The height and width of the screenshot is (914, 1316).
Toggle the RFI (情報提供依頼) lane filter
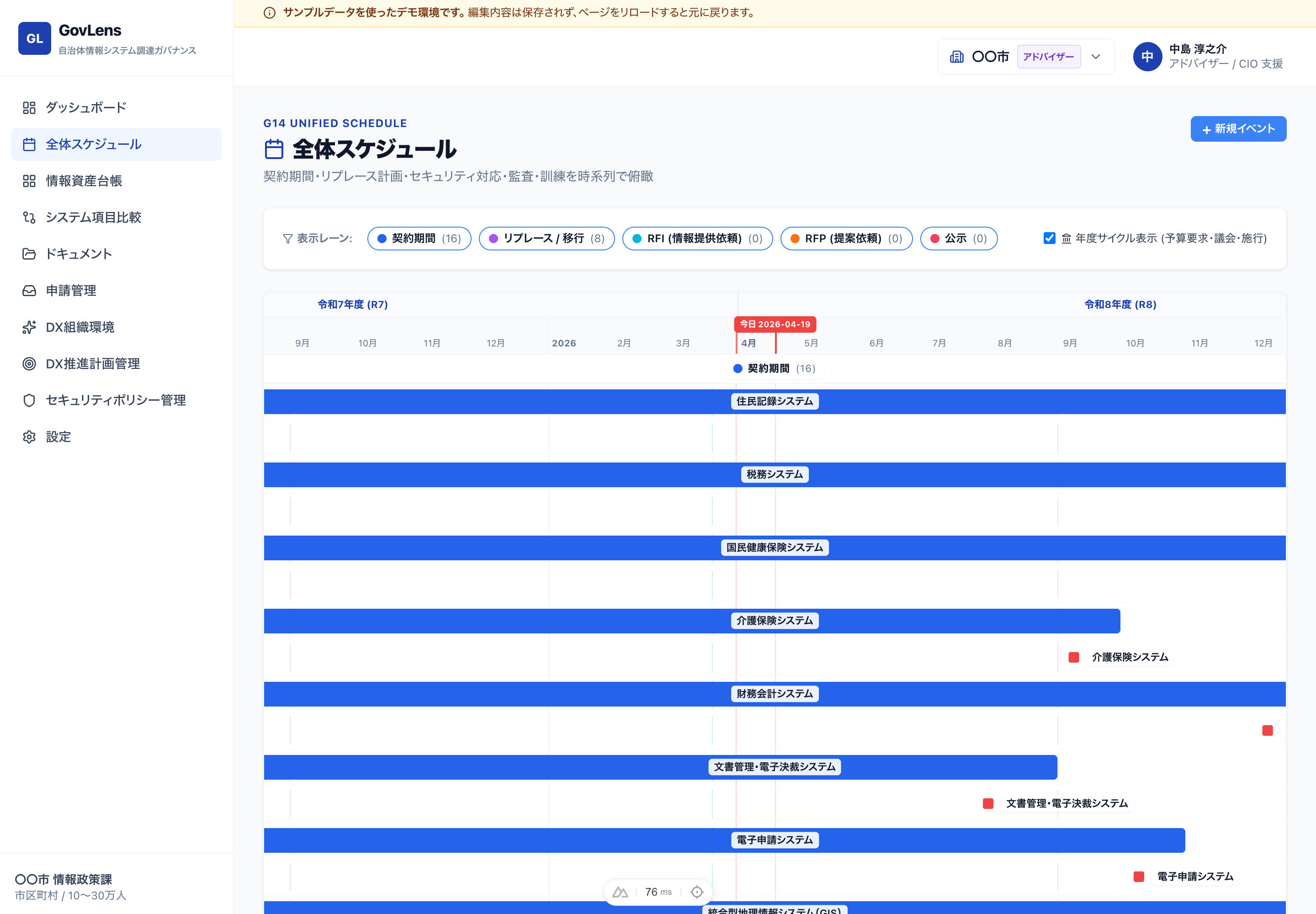click(697, 239)
